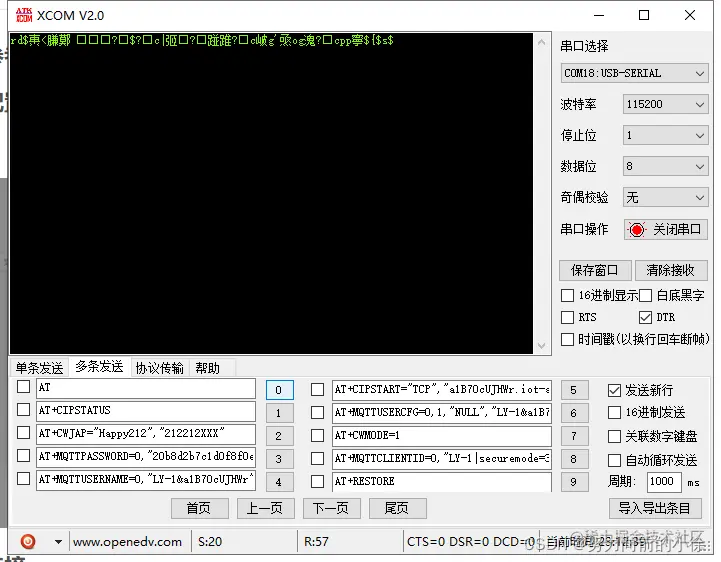Send AT+CIPSTART with button 5
This screenshot has height=562, width=721.
click(574, 390)
